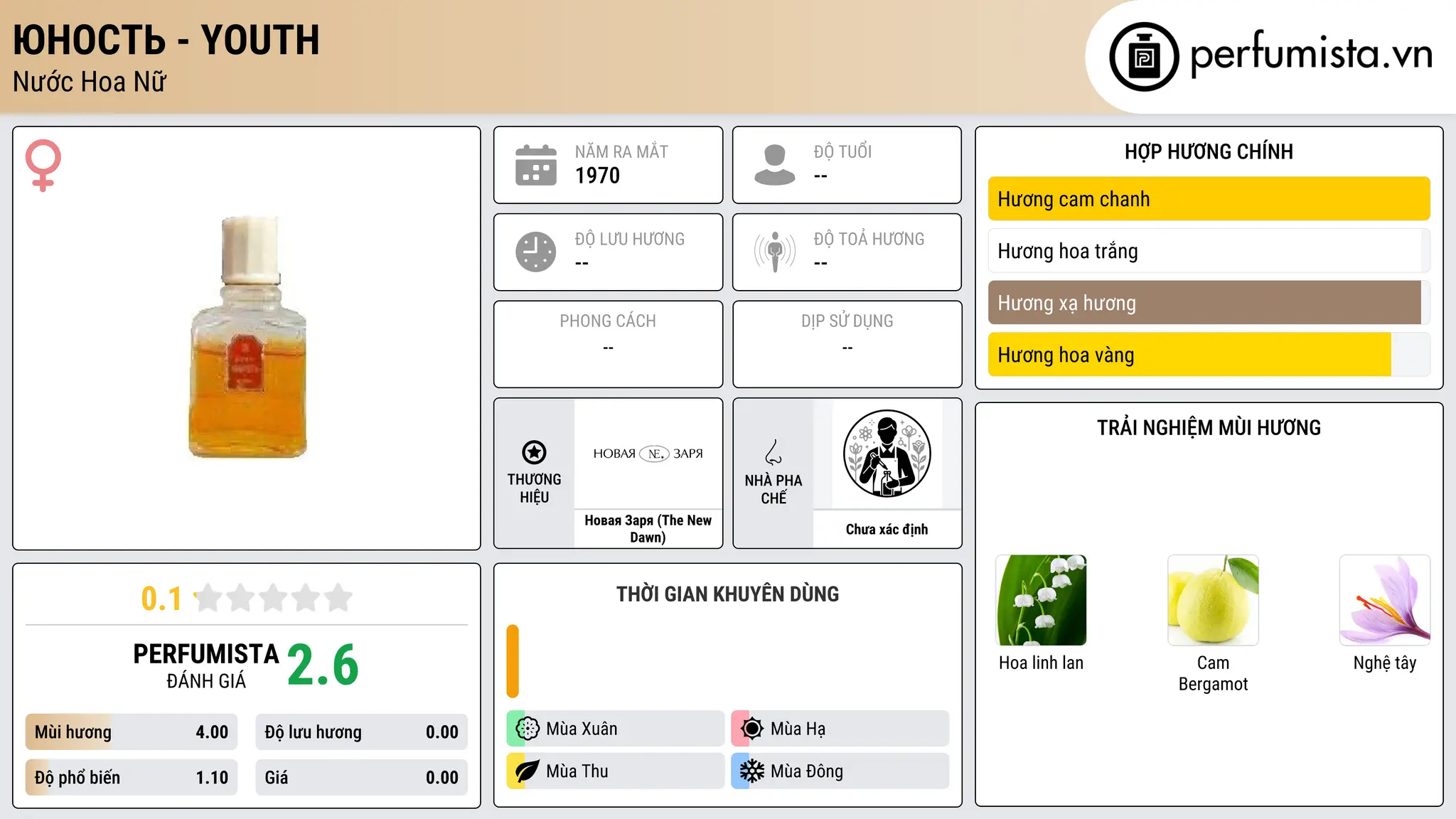Select the Mùa Đông season label
This screenshot has width=1456, height=819.
click(807, 771)
